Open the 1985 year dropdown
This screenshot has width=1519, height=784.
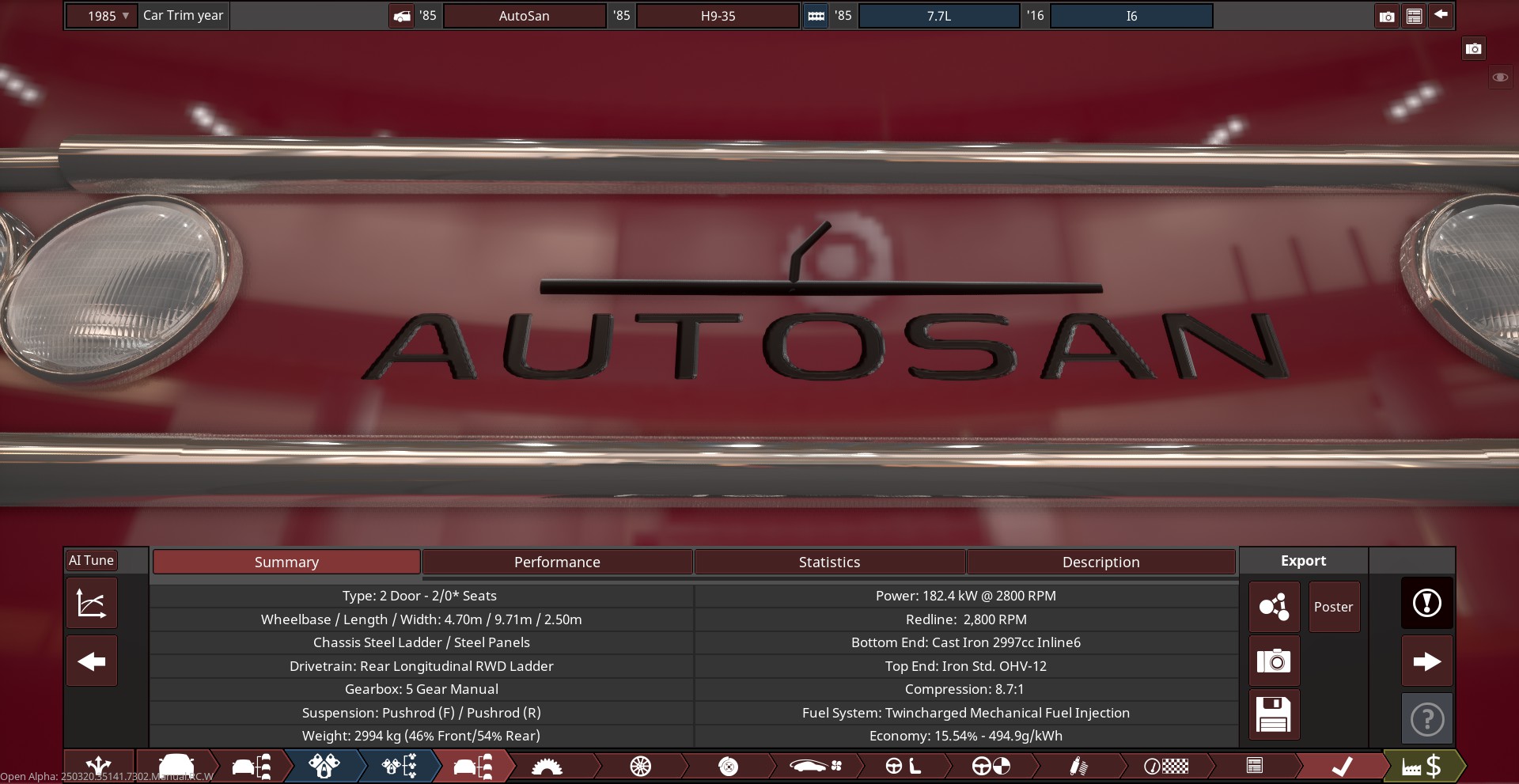click(102, 16)
